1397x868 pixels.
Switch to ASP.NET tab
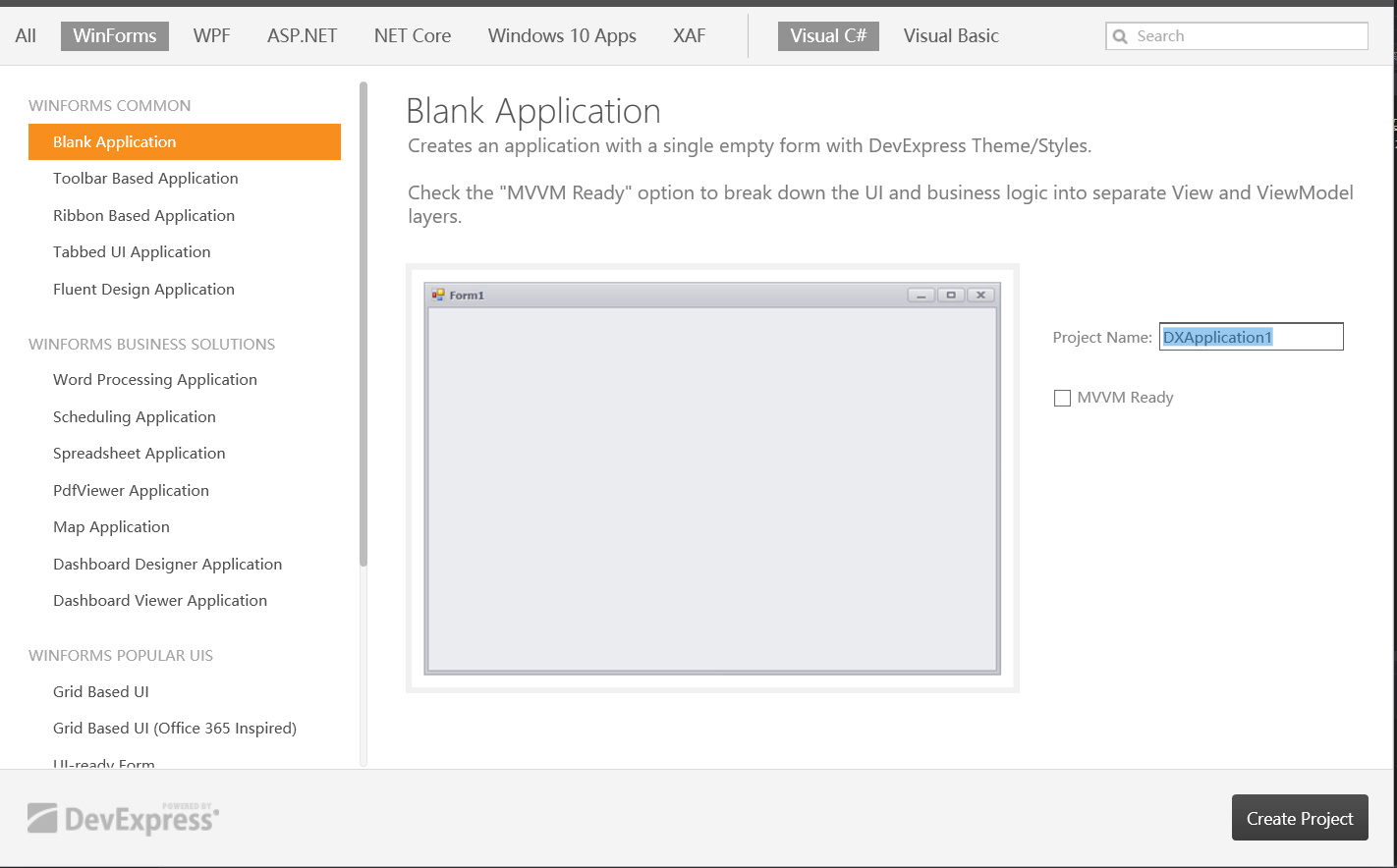click(302, 36)
